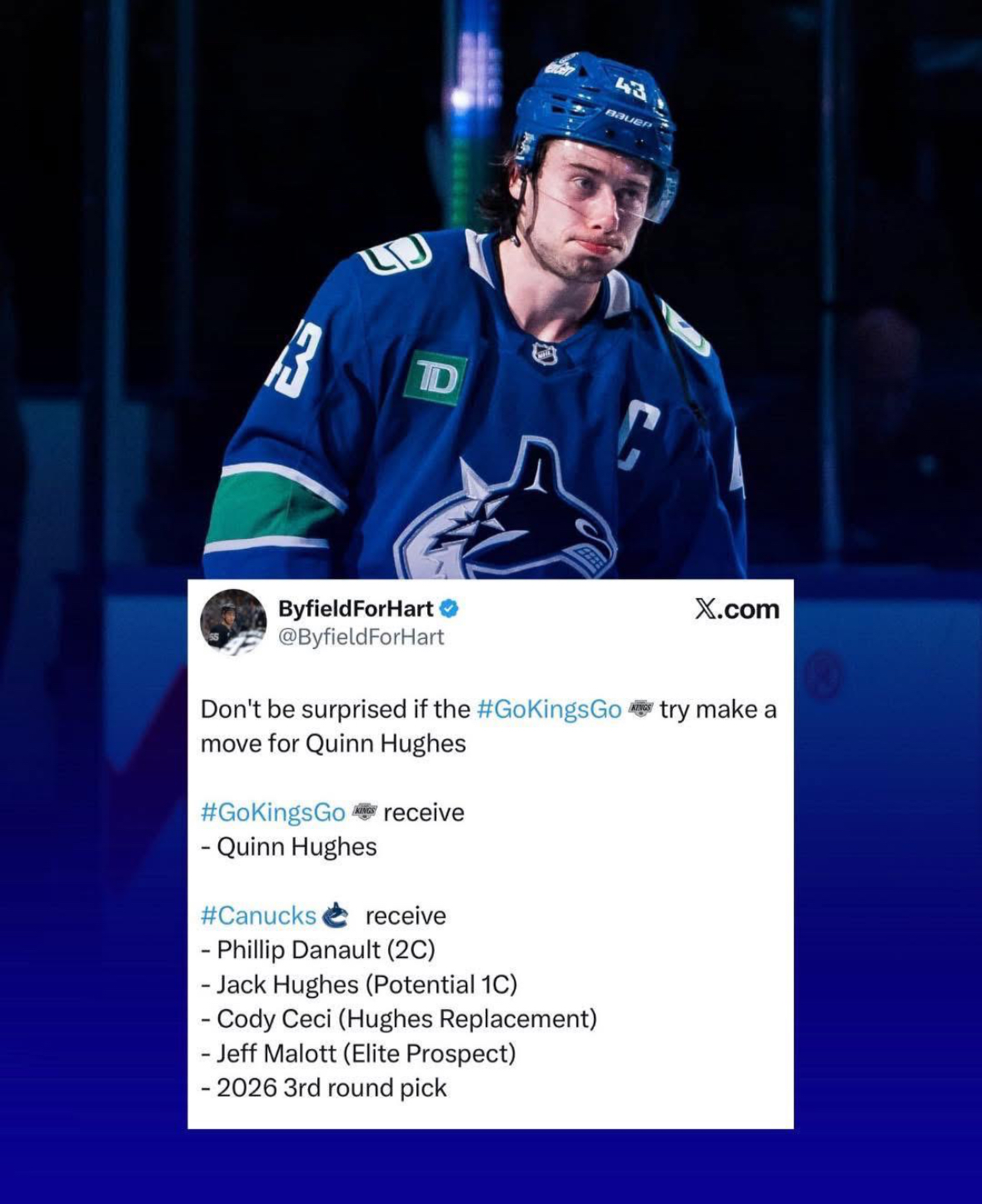Image resolution: width=982 pixels, height=1204 pixels.
Task: Open the first #GoKingsGo hashtag
Action: pyautogui.click(x=549, y=709)
